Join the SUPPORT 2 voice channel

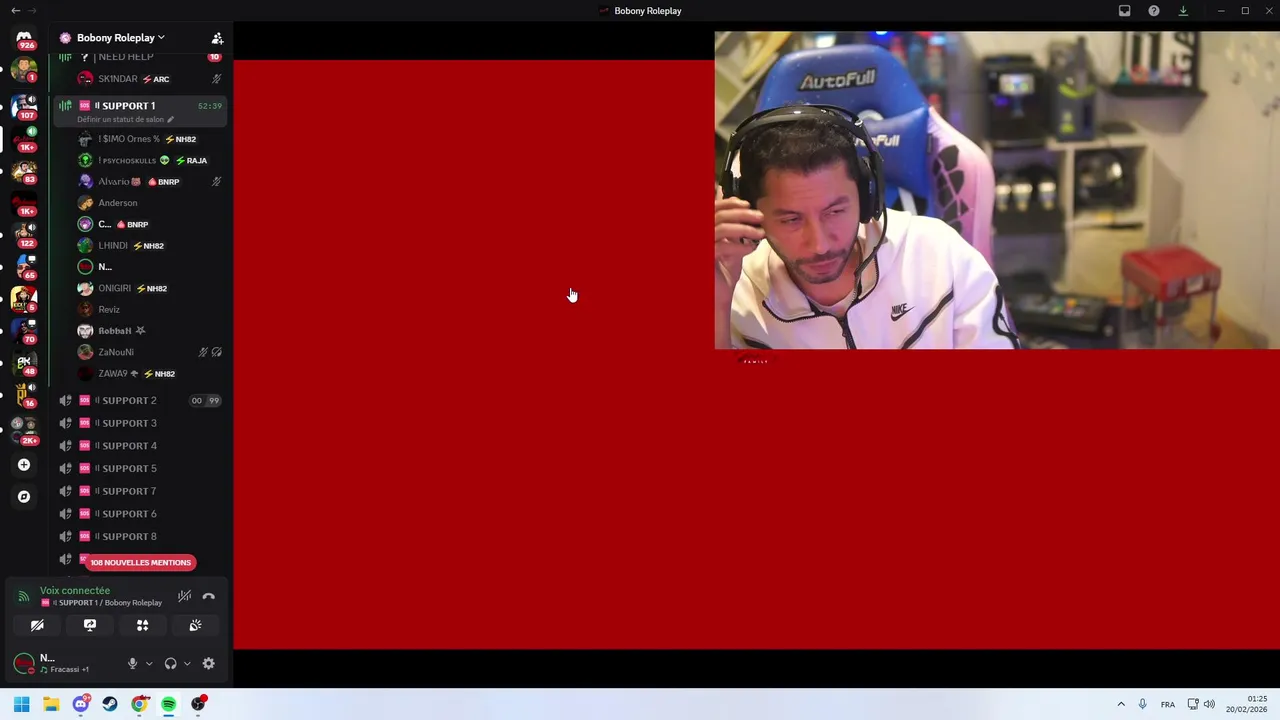(x=139, y=400)
